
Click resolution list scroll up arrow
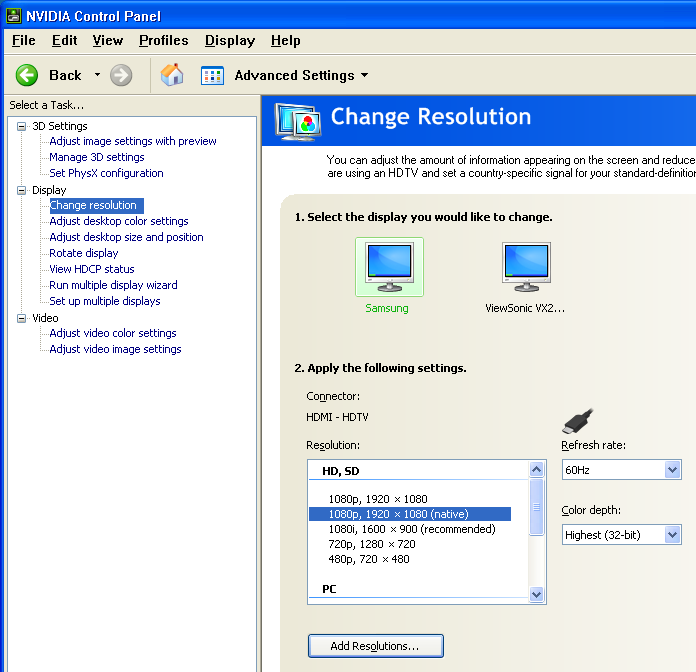tap(536, 469)
